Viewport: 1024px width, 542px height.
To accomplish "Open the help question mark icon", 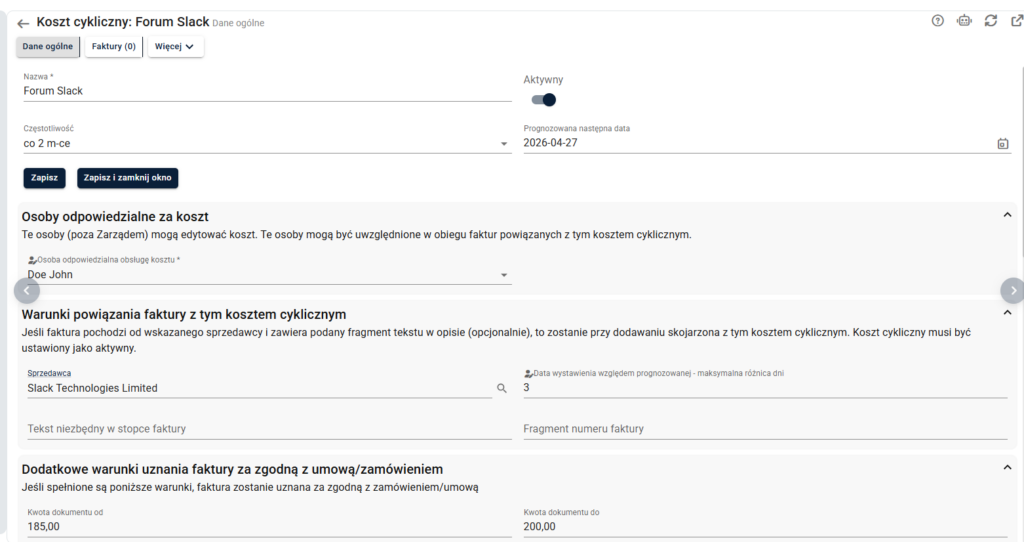I will tap(938, 21).
